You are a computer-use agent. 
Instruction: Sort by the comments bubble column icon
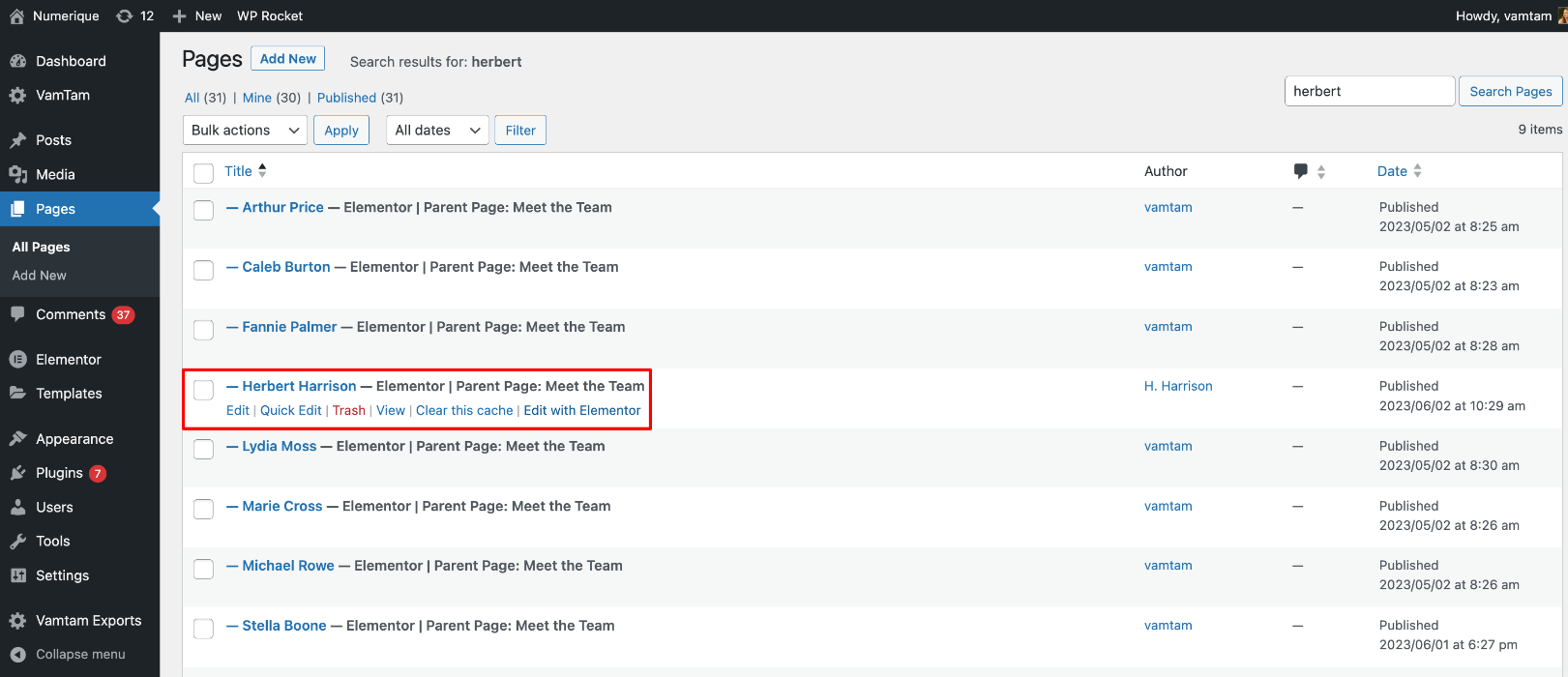pos(1301,171)
